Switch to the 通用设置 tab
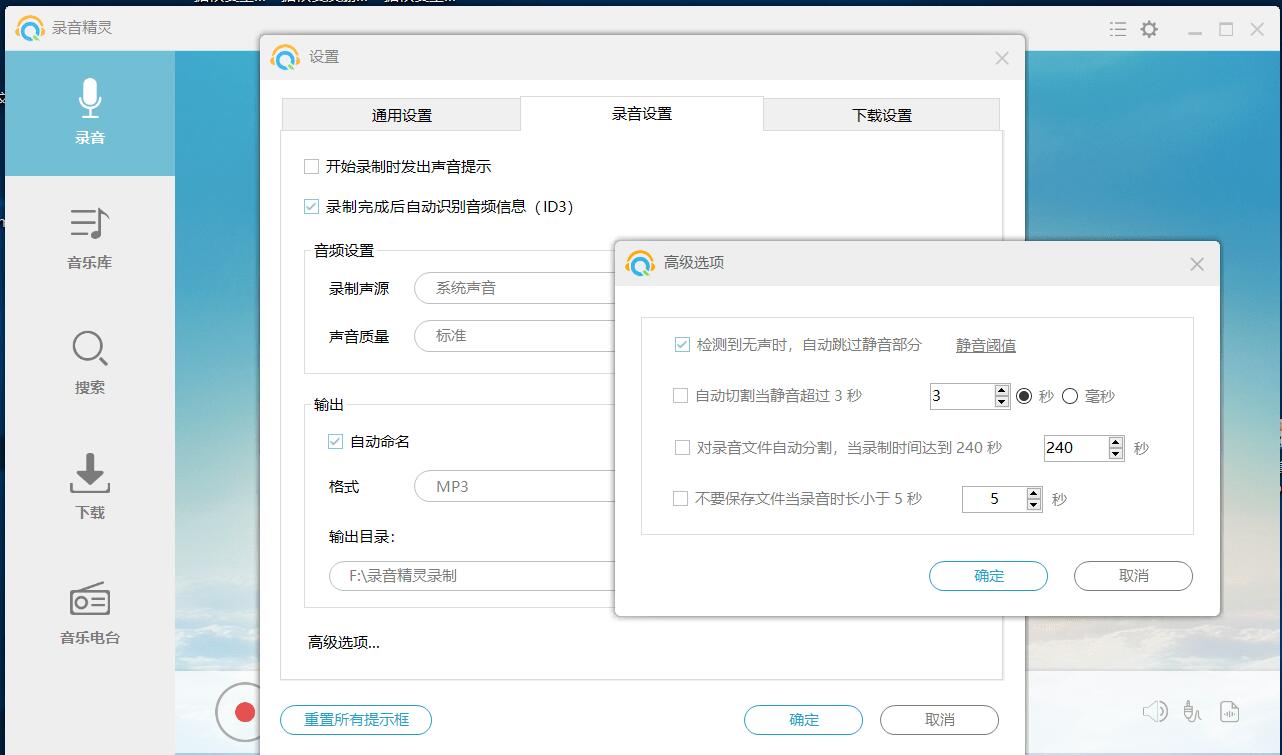The image size is (1282, 755). [x=400, y=114]
